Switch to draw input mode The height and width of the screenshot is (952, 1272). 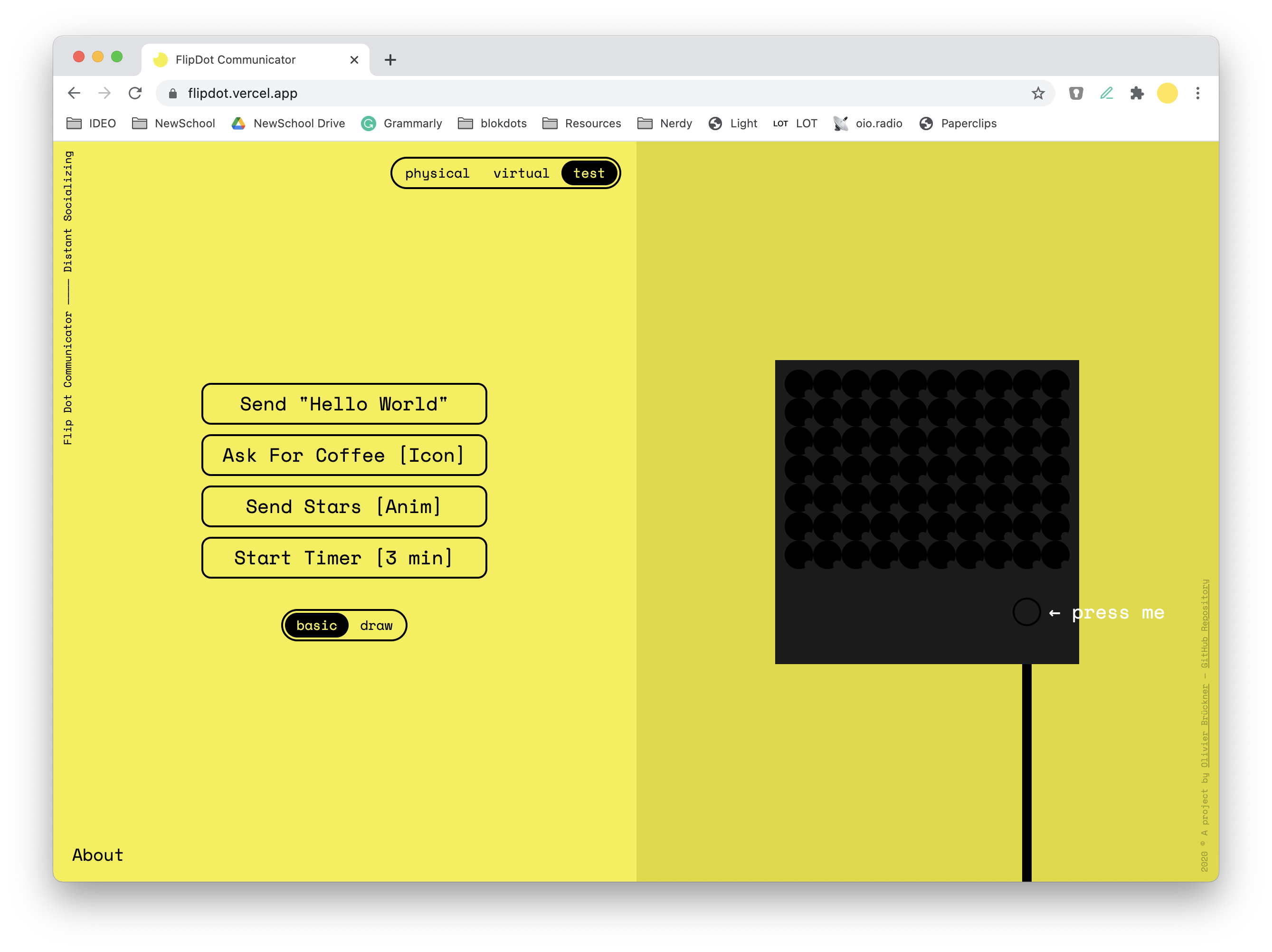pos(376,625)
